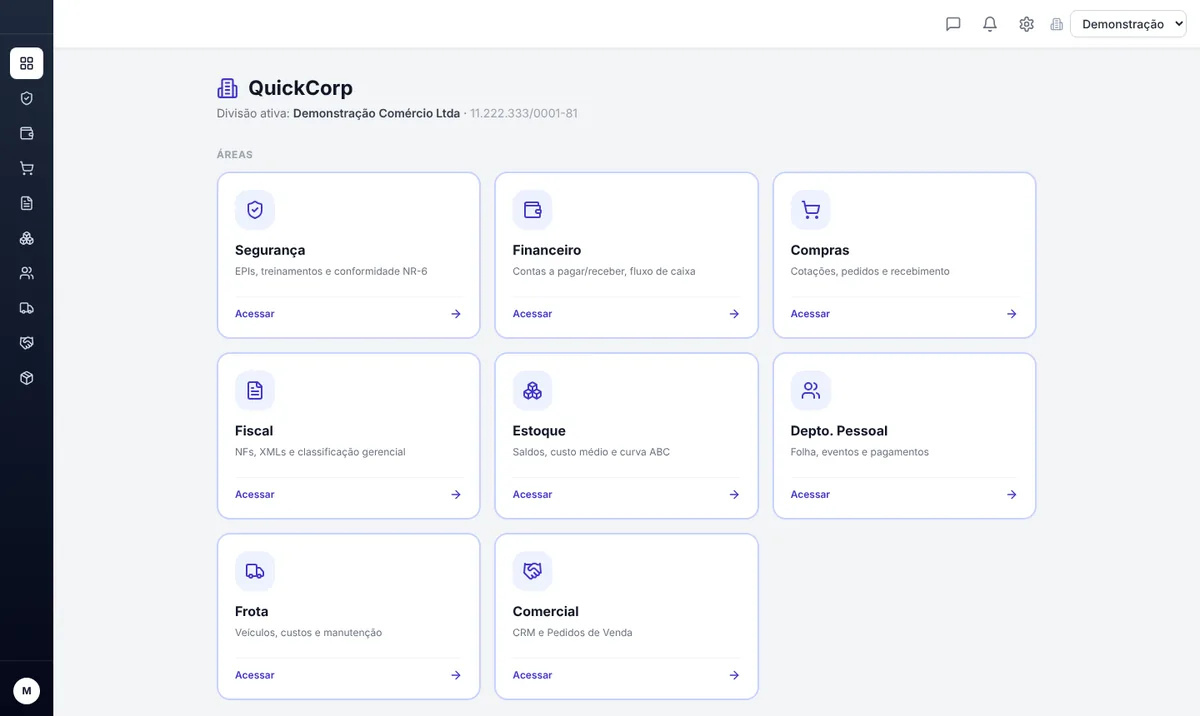The width and height of the screenshot is (1200, 716).
Task: Open Compras cart icon in sidebar
Action: [x=27, y=168]
